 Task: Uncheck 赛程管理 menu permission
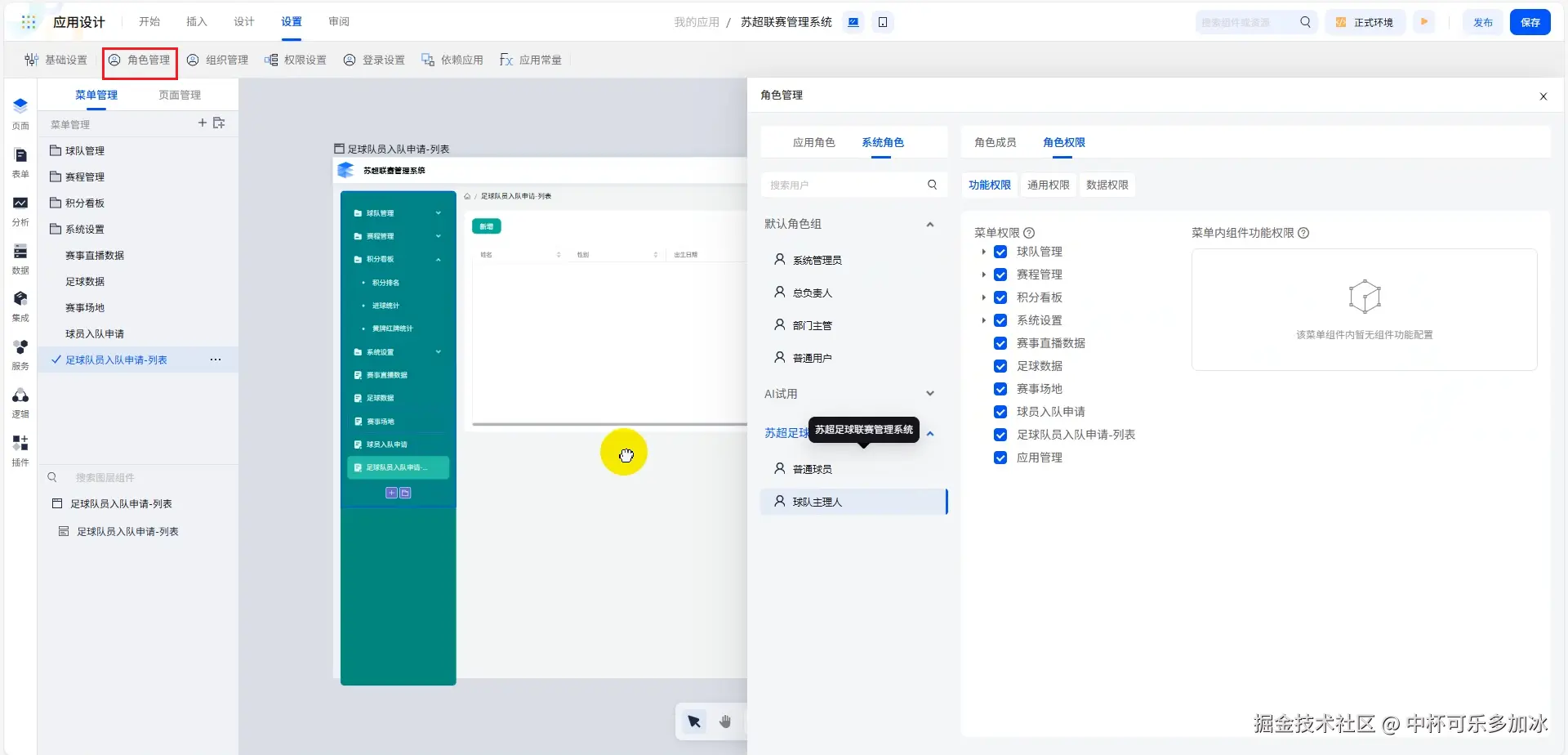[1000, 275]
